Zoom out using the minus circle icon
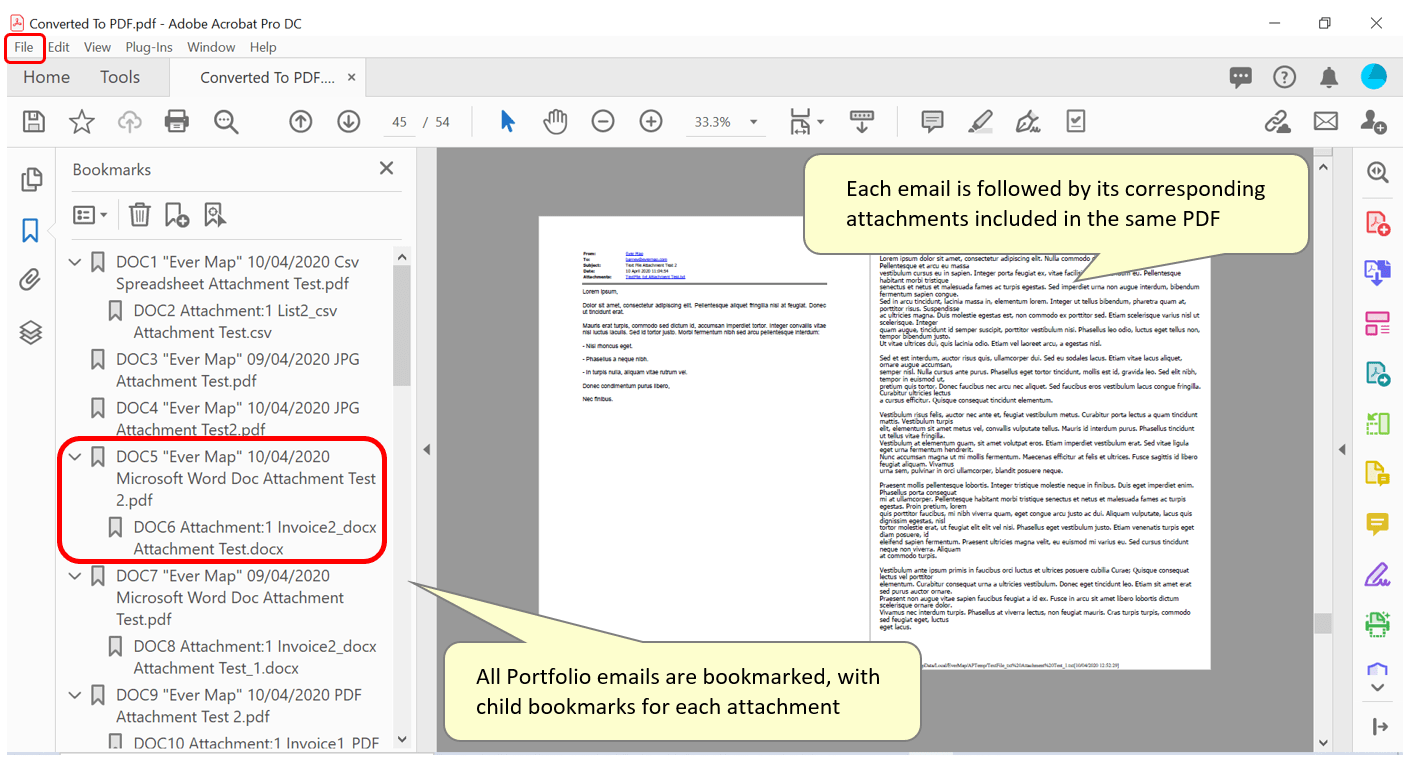The width and height of the screenshot is (1404, 760). click(x=603, y=122)
